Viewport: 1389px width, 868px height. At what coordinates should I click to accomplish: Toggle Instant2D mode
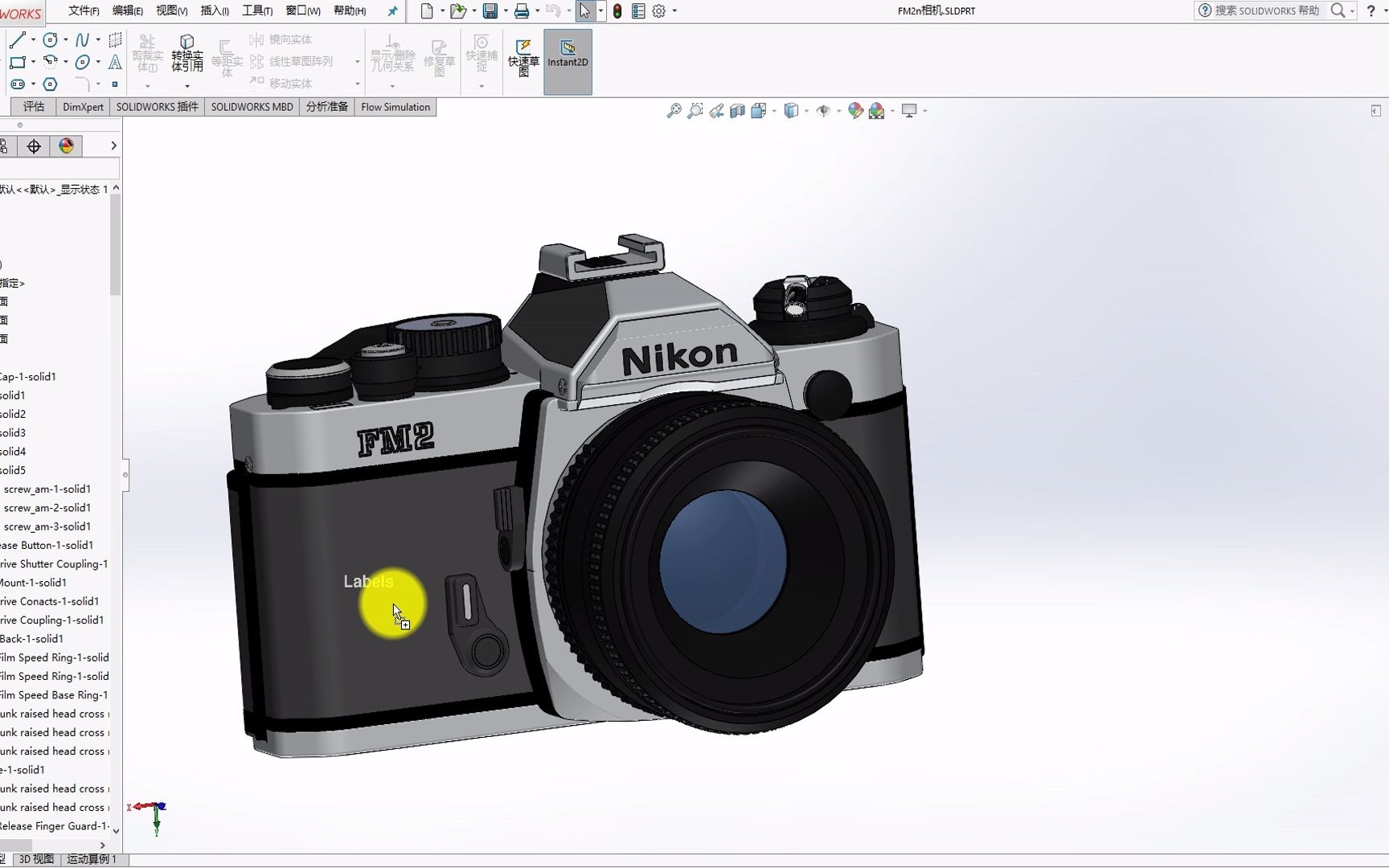point(567,61)
